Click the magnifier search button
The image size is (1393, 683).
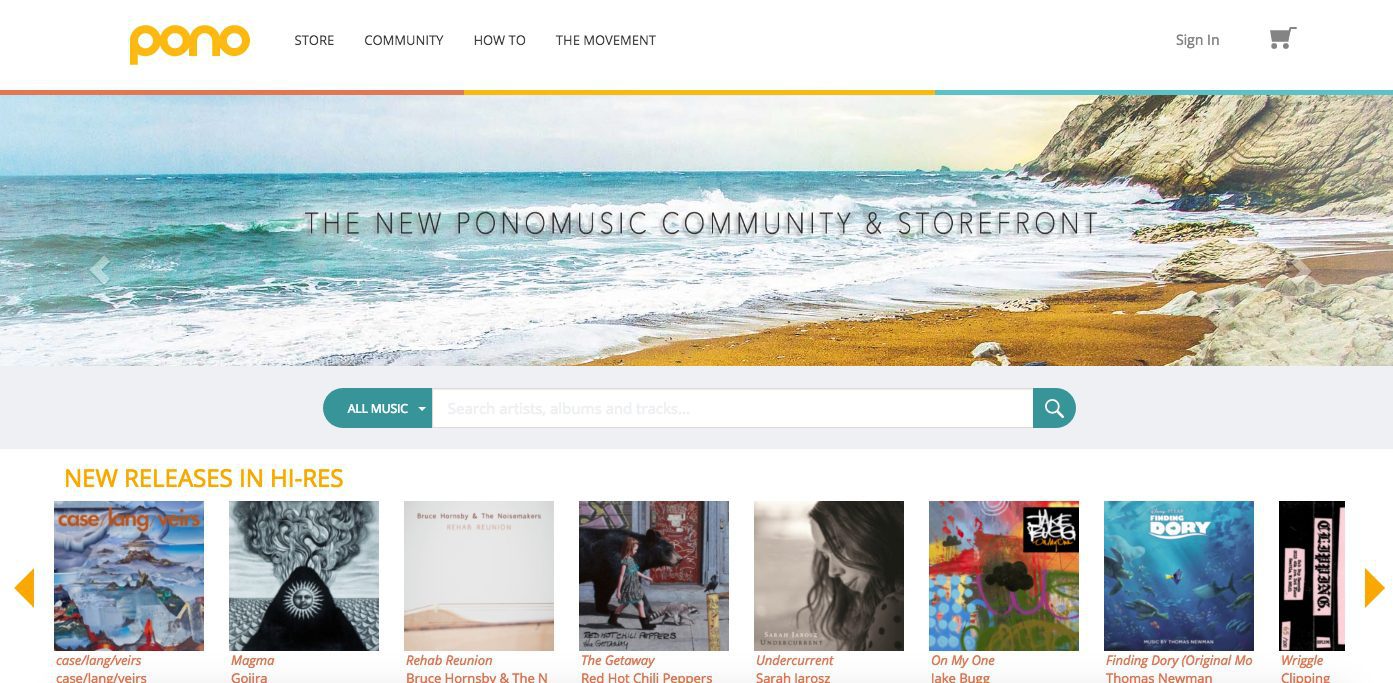(x=1054, y=408)
